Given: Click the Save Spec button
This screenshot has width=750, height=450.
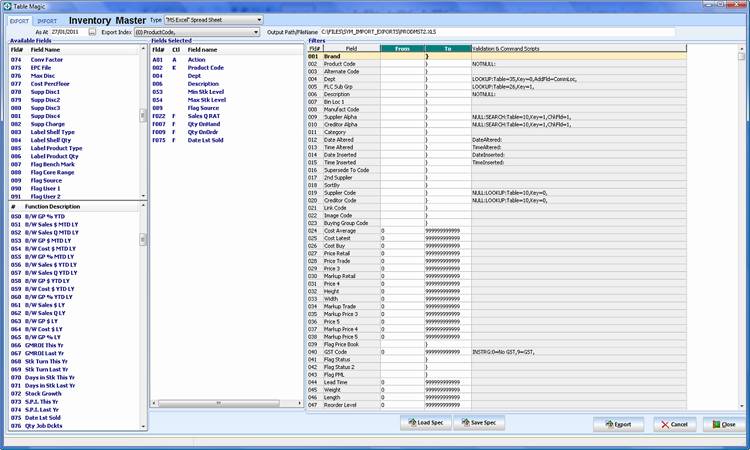Looking at the screenshot, I should [479, 423].
